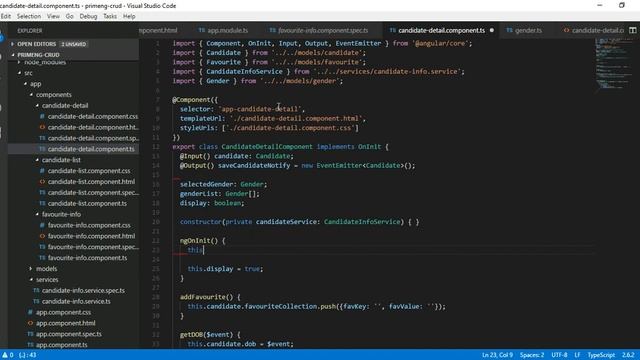Click the CSS icon of favourite-info.component.css

click(42, 225)
